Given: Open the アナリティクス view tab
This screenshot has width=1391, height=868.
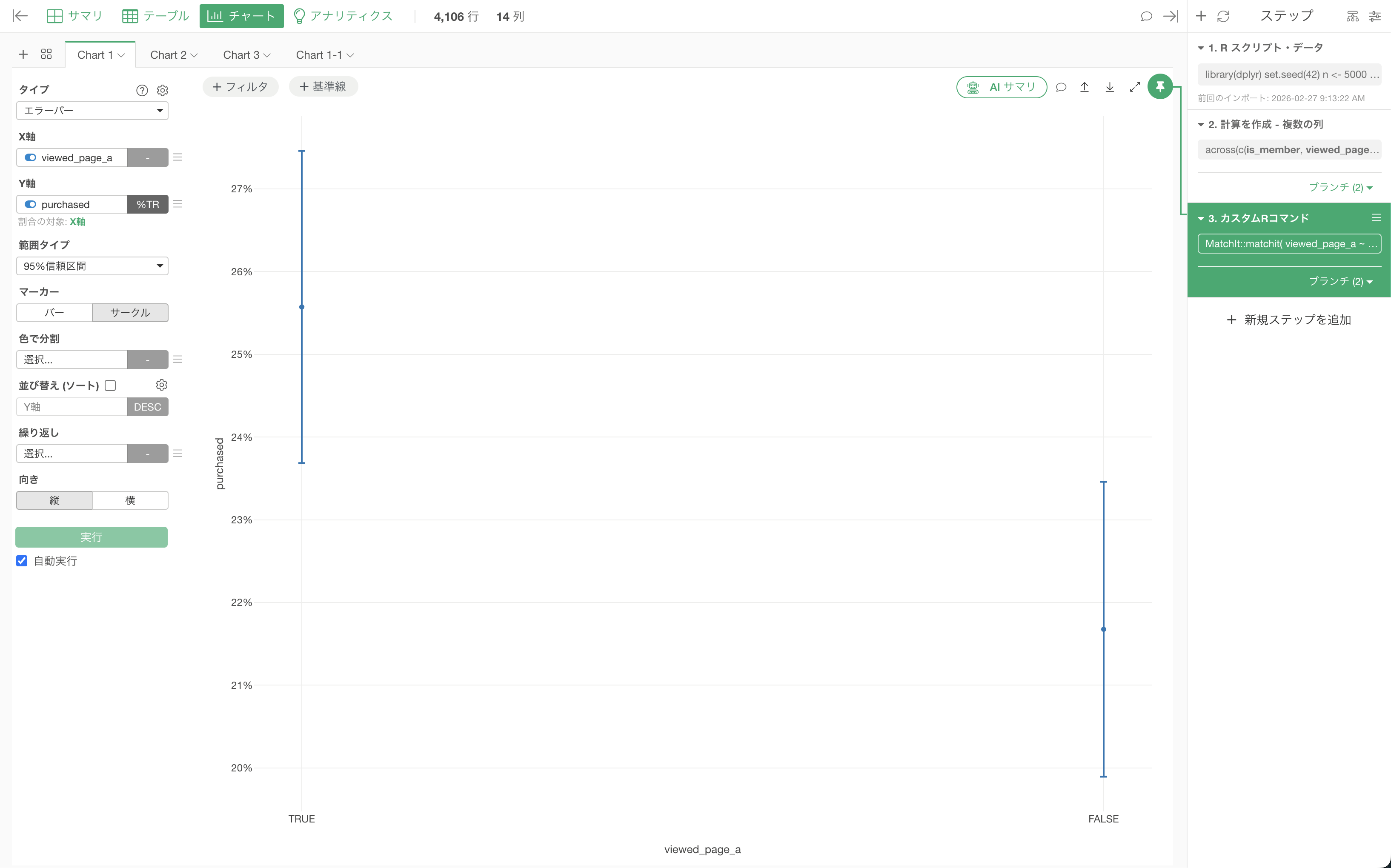Looking at the screenshot, I should [343, 16].
